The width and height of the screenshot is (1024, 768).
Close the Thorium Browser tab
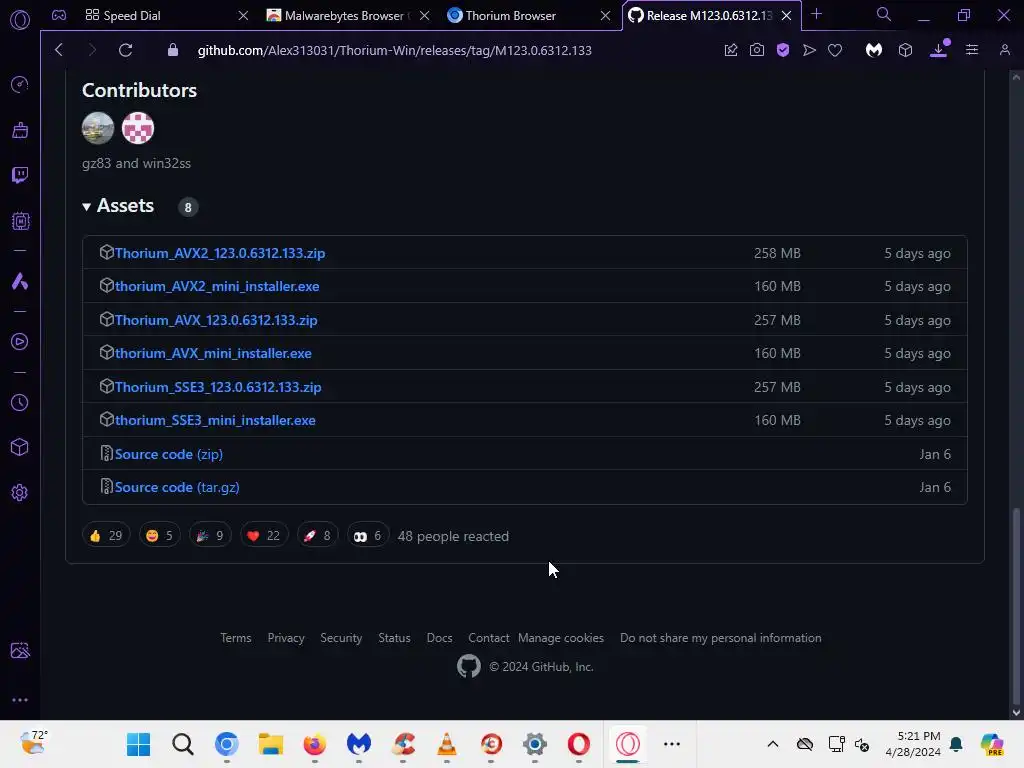point(605,16)
